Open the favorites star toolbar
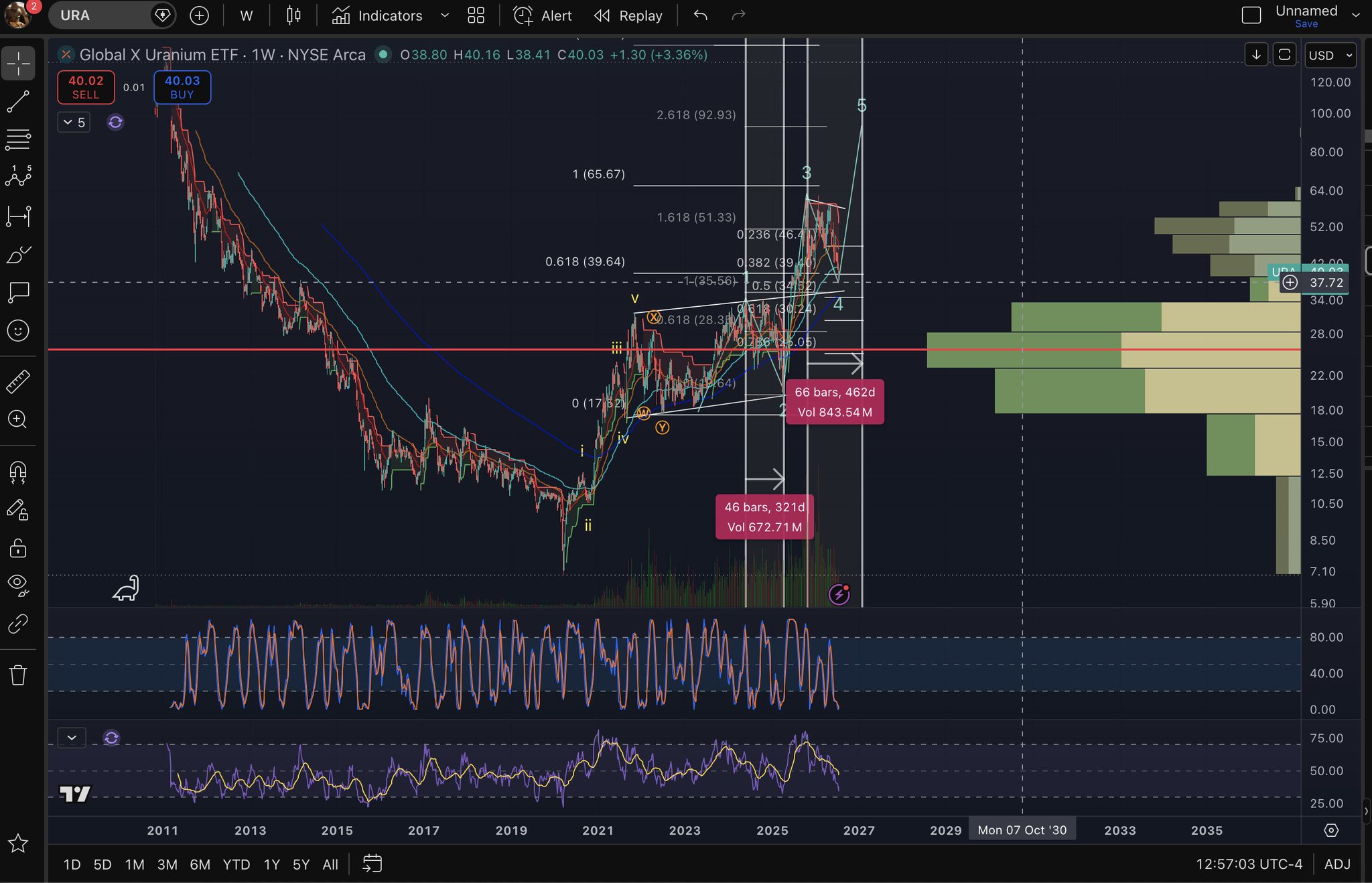The height and width of the screenshot is (883, 1372). [18, 843]
